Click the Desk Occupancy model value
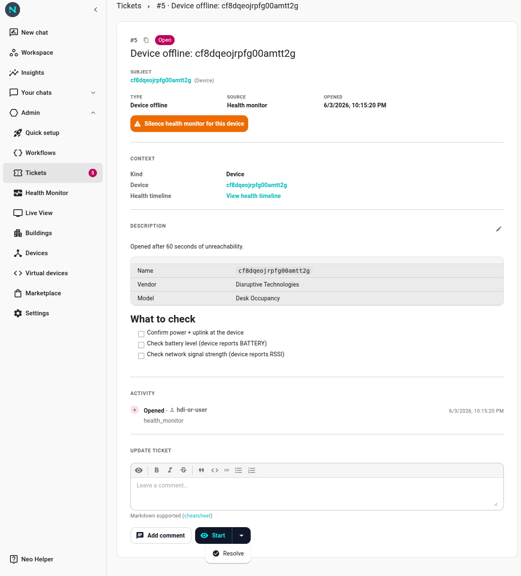The width and height of the screenshot is (521, 576). pyautogui.click(x=258, y=298)
